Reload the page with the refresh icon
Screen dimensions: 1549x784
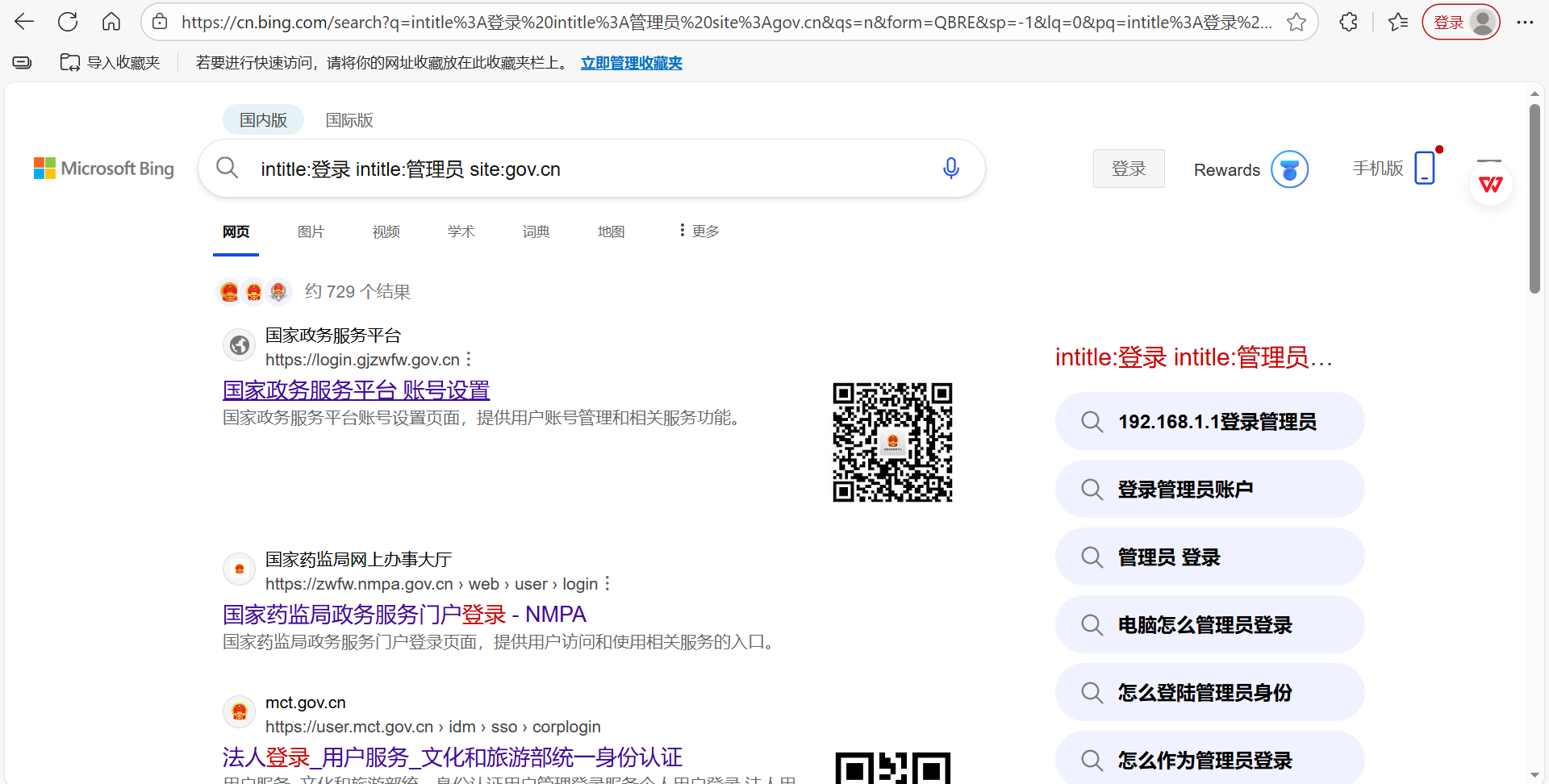(68, 22)
